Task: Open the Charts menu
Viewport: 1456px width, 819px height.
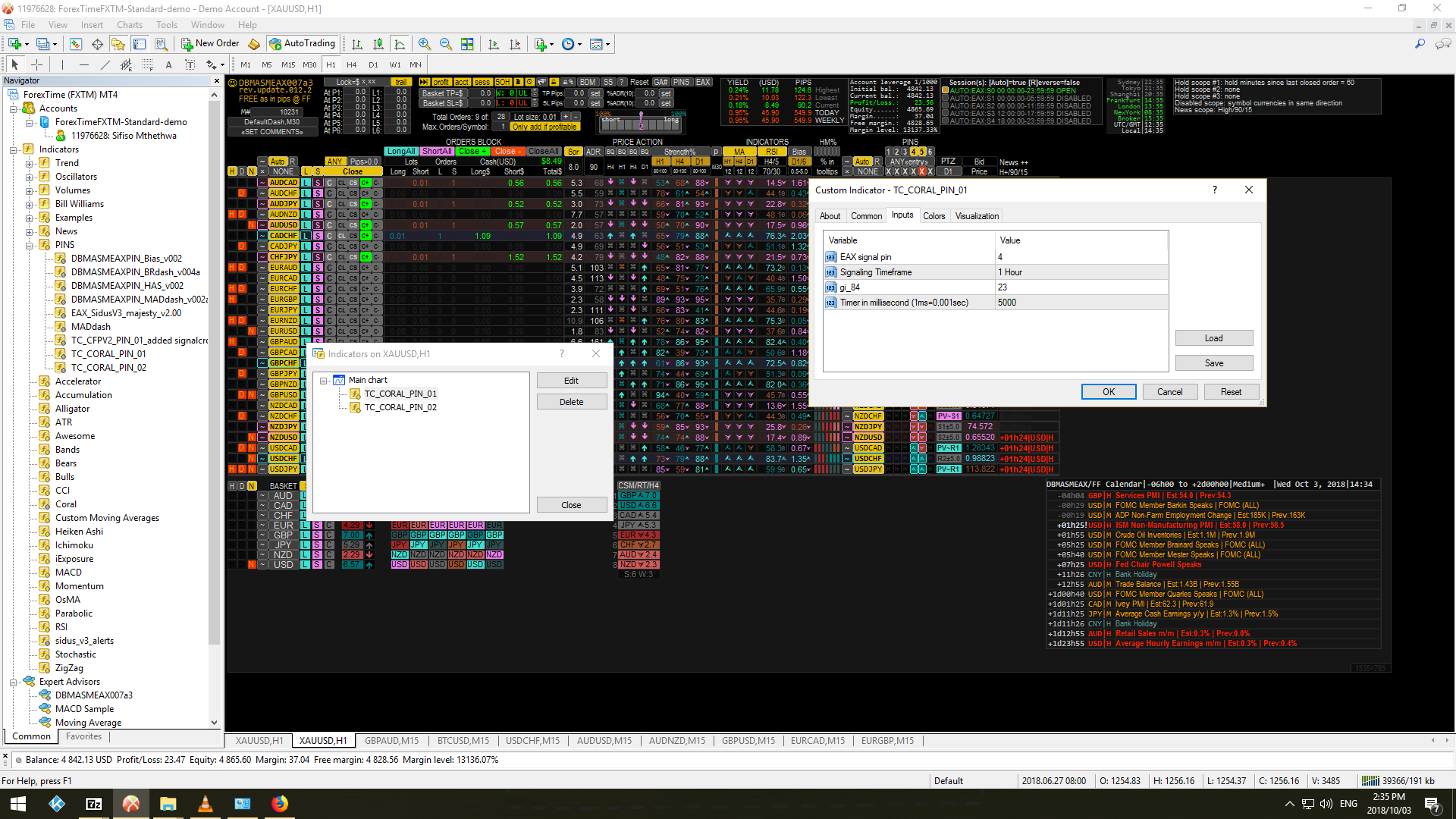Action: click(x=130, y=25)
